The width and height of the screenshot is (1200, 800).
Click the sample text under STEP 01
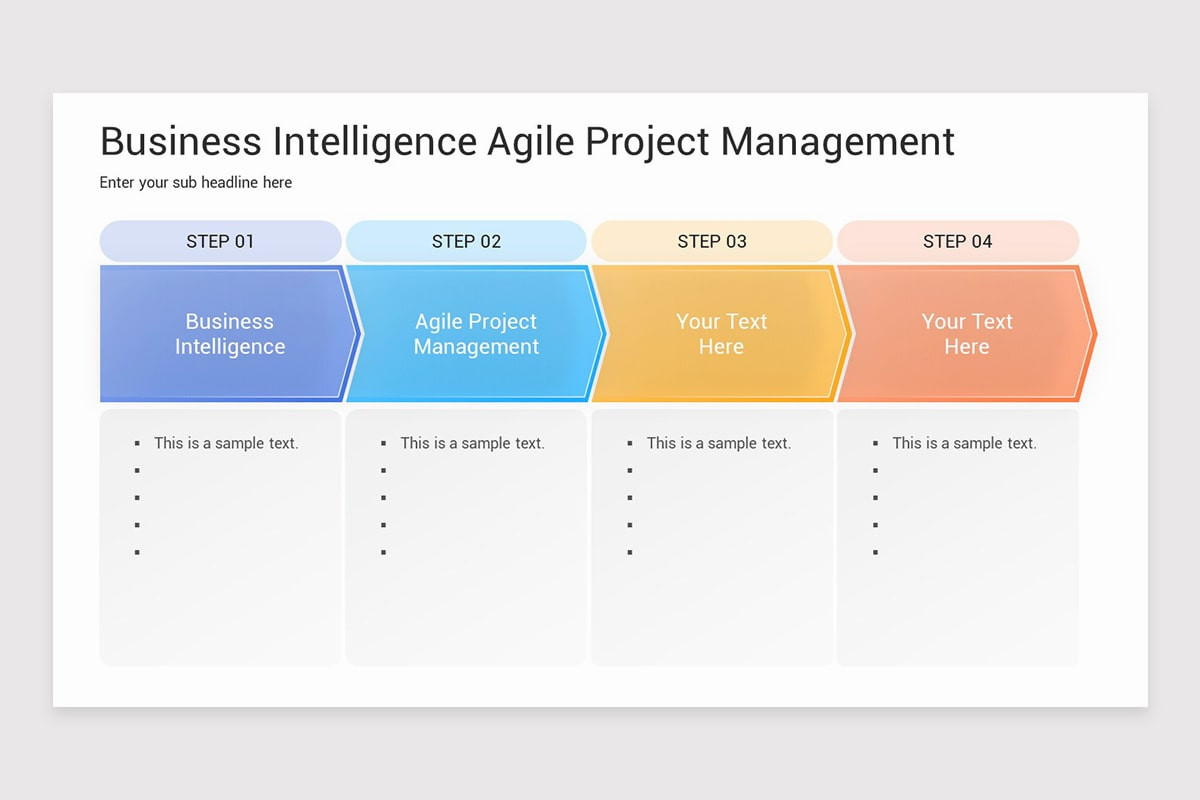pyautogui.click(x=226, y=443)
